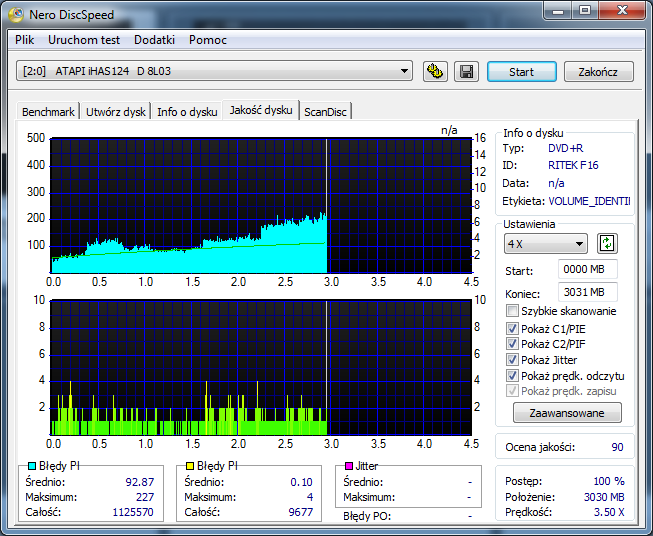Close the Nero DiscSpeed window

(623, 10)
